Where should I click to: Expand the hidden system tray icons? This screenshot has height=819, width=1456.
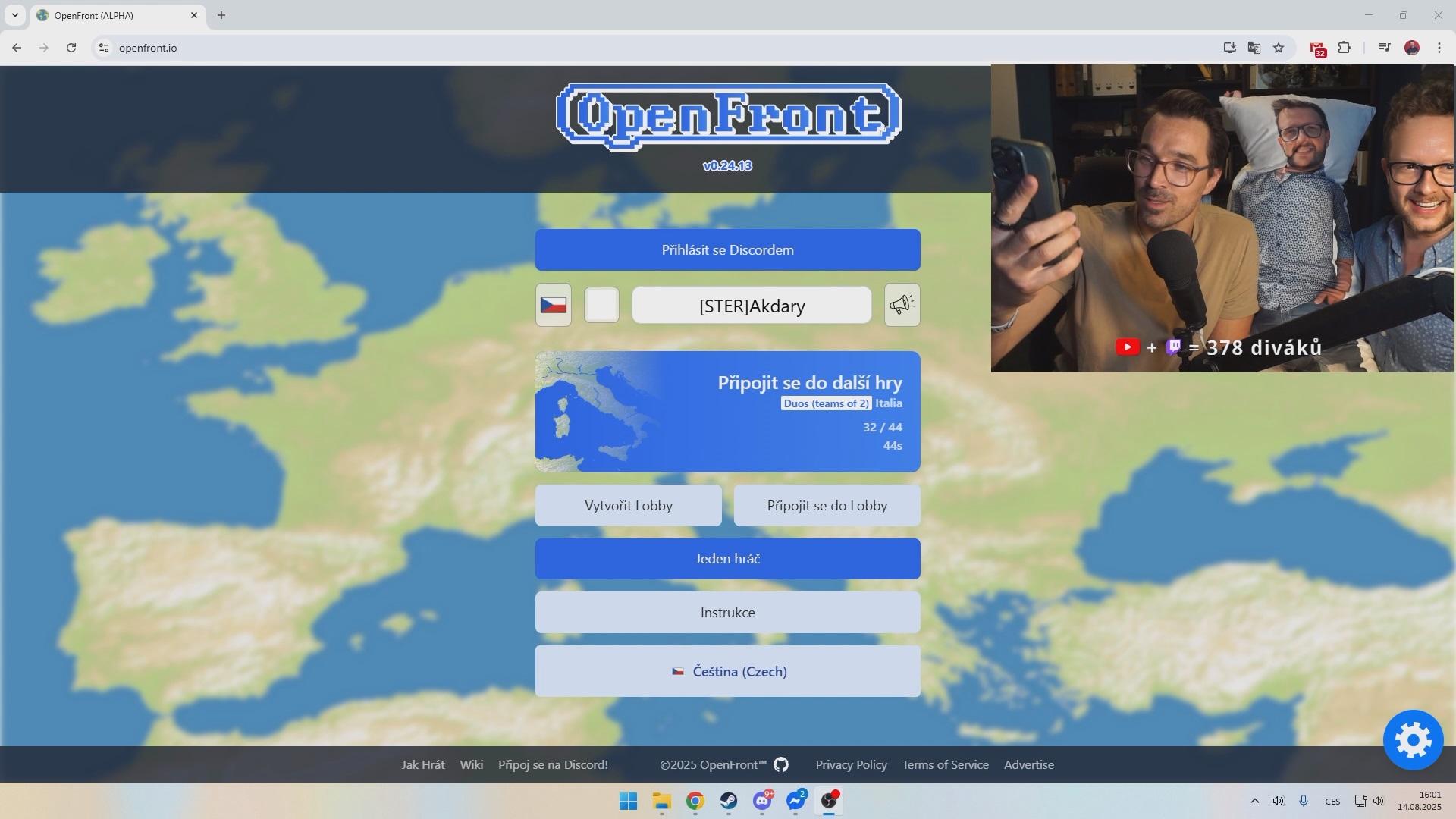pos(1254,801)
